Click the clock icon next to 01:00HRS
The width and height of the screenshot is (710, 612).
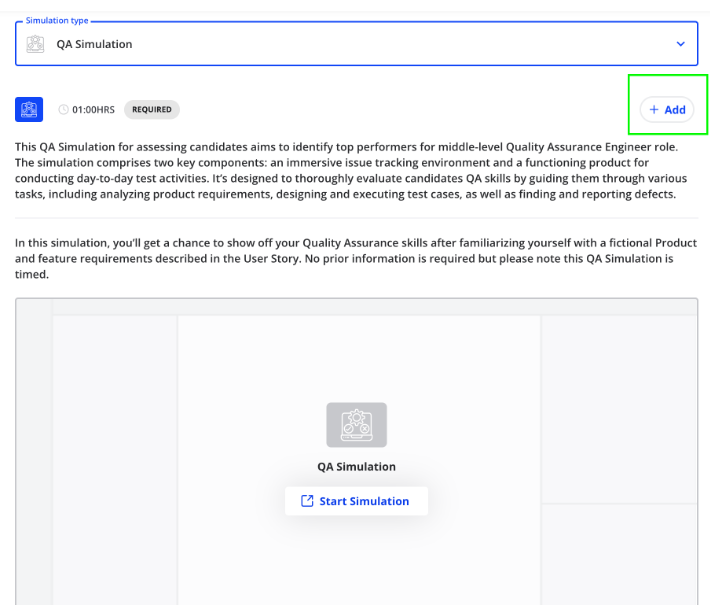click(x=63, y=110)
